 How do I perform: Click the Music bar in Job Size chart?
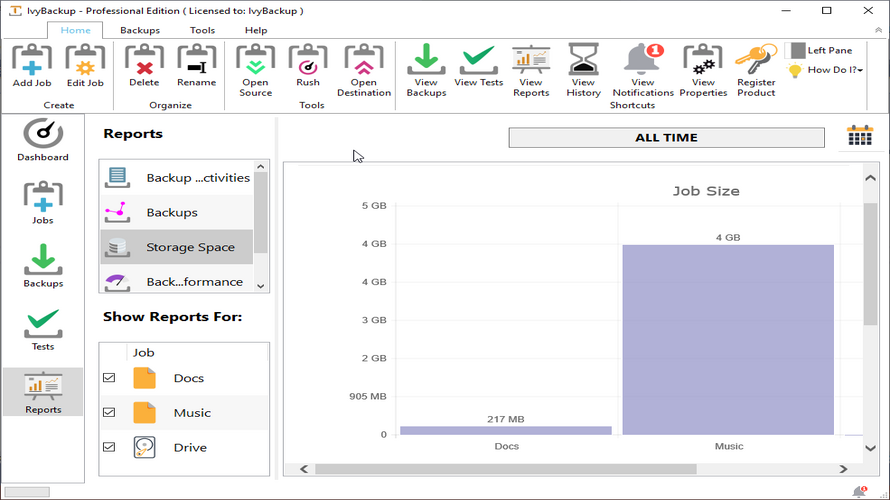tap(728, 340)
